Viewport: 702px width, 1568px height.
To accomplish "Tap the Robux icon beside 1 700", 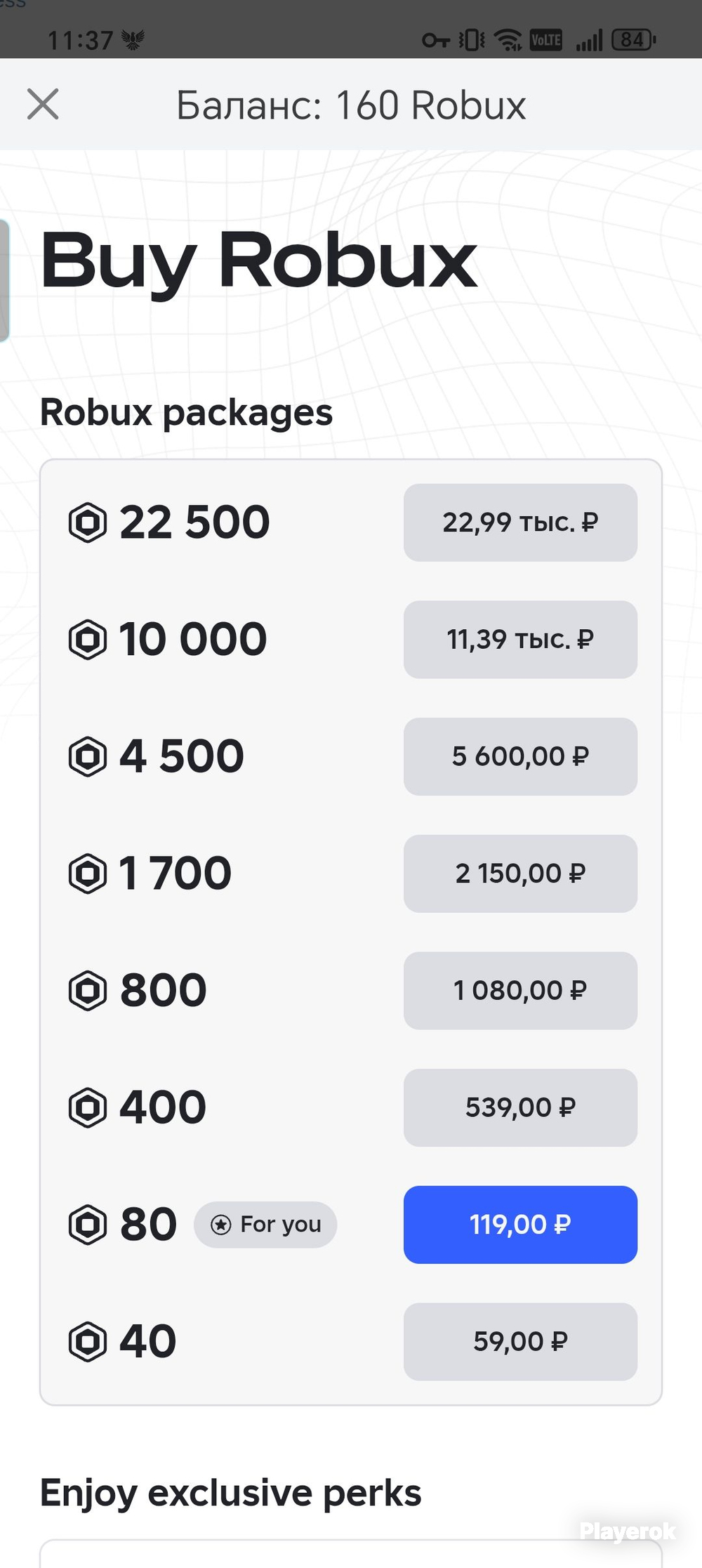I will [x=88, y=874].
